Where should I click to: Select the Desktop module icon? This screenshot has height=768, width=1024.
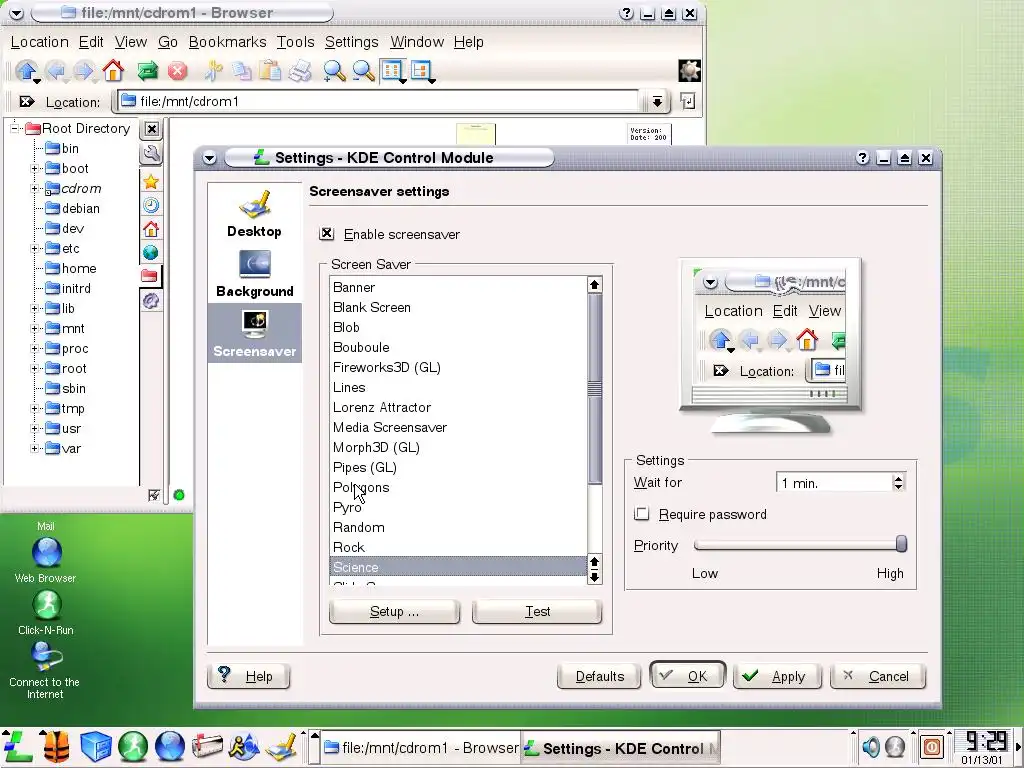coord(254,214)
